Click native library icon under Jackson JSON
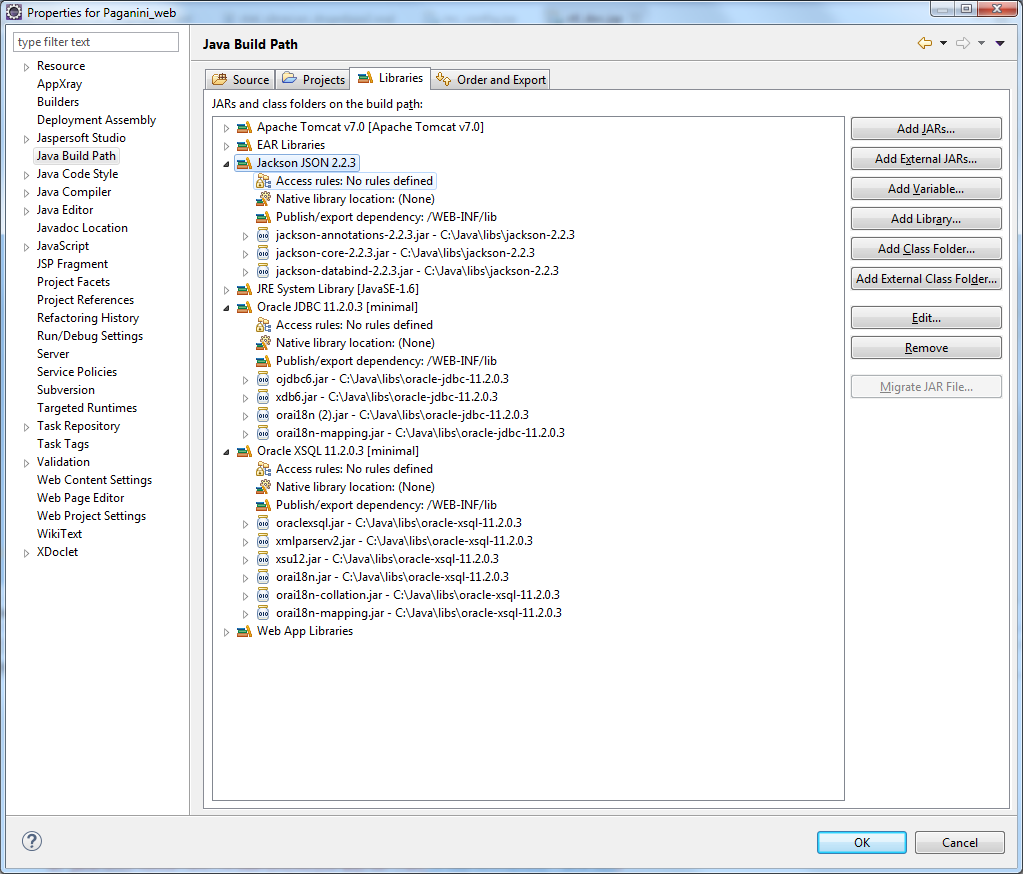Screen dimensions: 1023x874 coord(263,199)
